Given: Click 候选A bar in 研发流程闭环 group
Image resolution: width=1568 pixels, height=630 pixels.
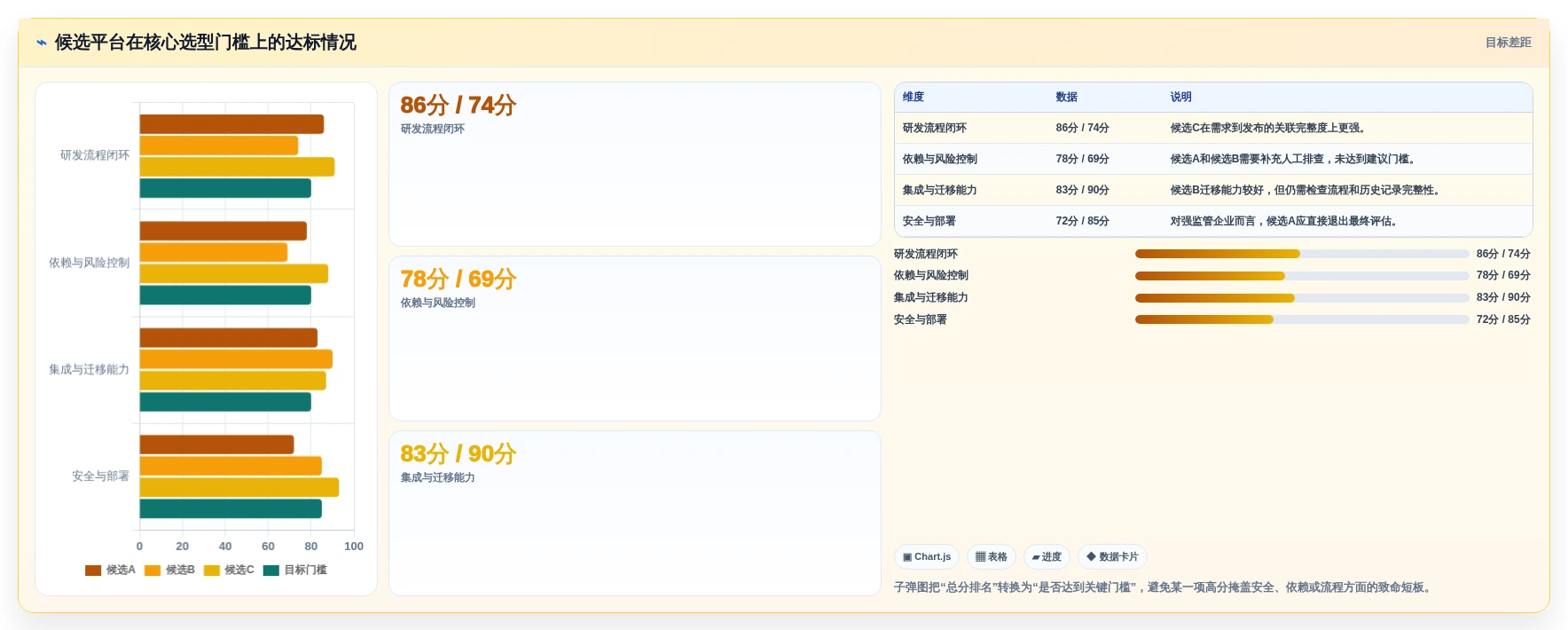Looking at the screenshot, I should coord(231,124).
